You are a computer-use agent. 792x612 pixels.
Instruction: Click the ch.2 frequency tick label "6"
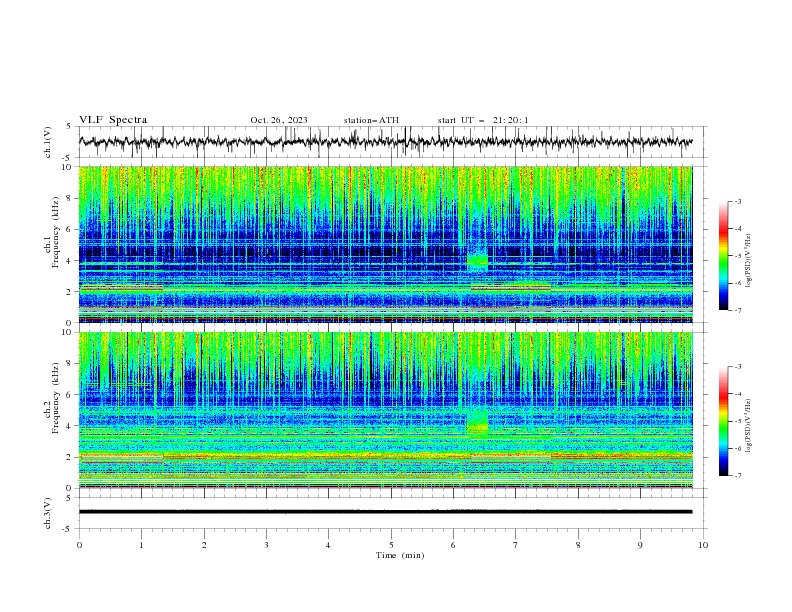coord(70,395)
